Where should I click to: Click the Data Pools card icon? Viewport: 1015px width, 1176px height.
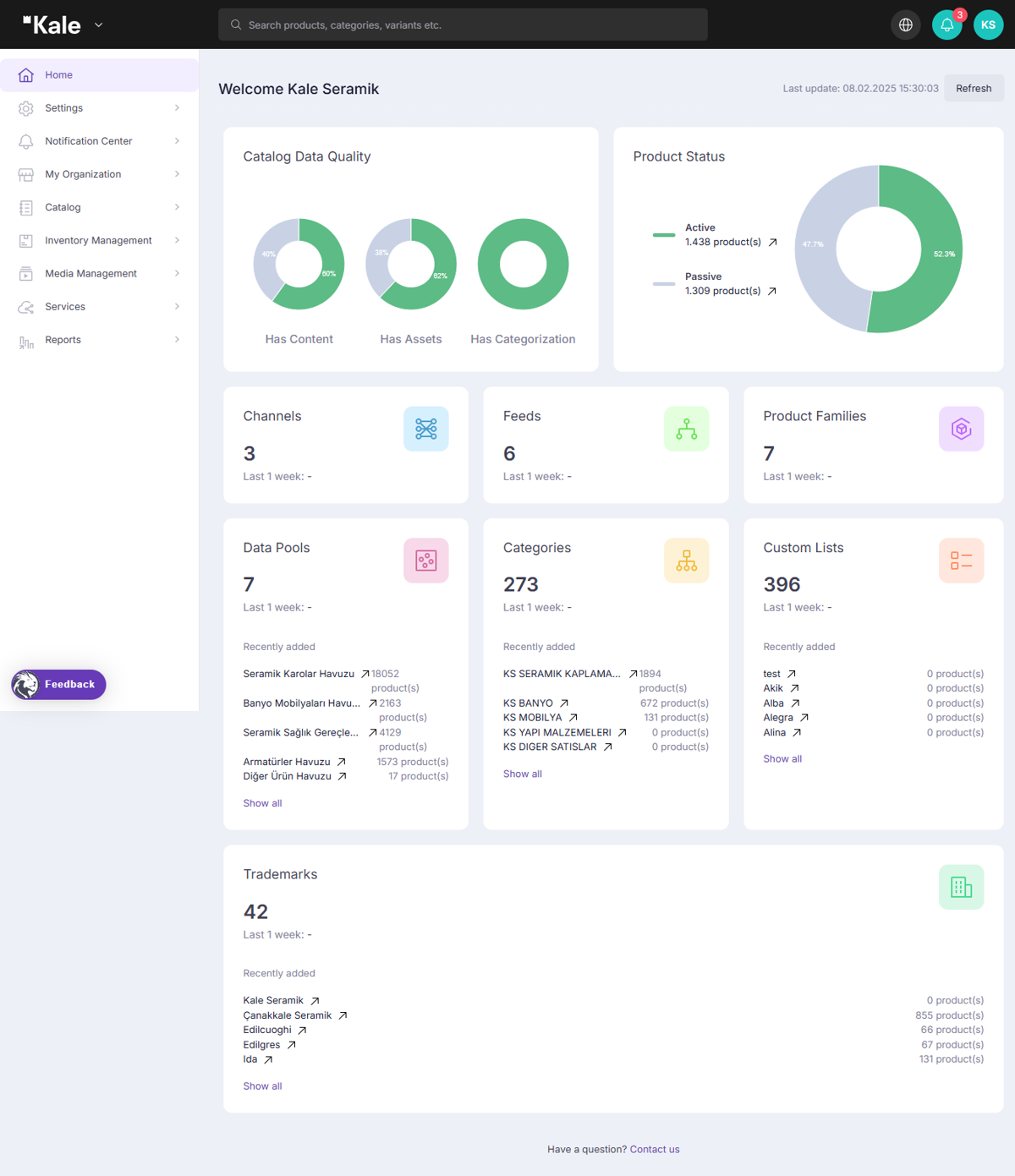pos(426,561)
